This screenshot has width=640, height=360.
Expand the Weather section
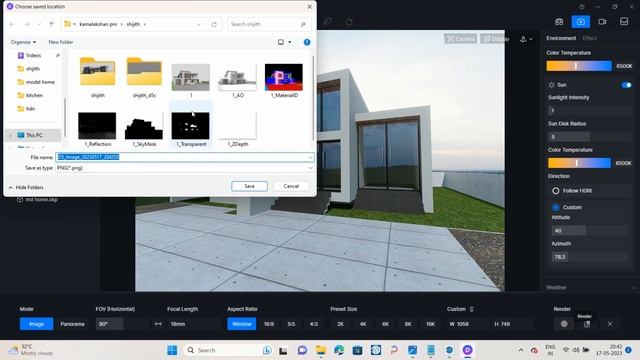(x=633, y=287)
